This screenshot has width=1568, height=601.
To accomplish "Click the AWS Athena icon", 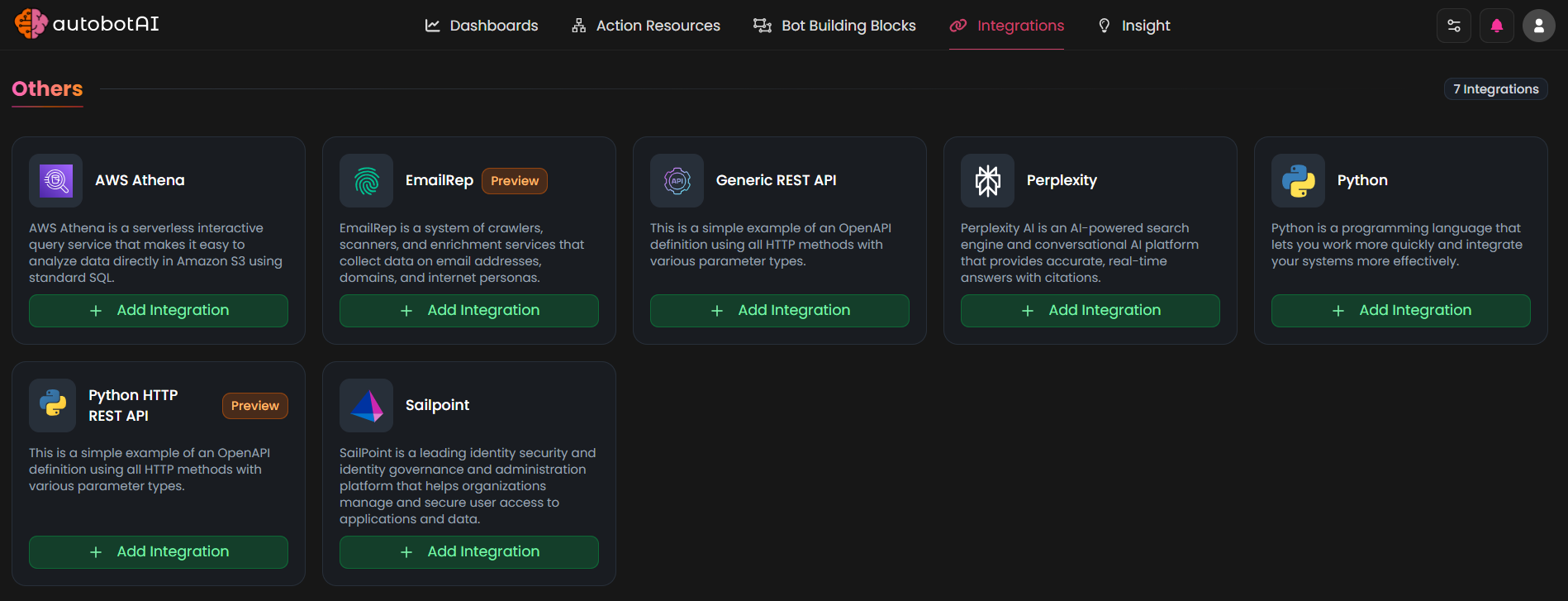I will (56, 180).
